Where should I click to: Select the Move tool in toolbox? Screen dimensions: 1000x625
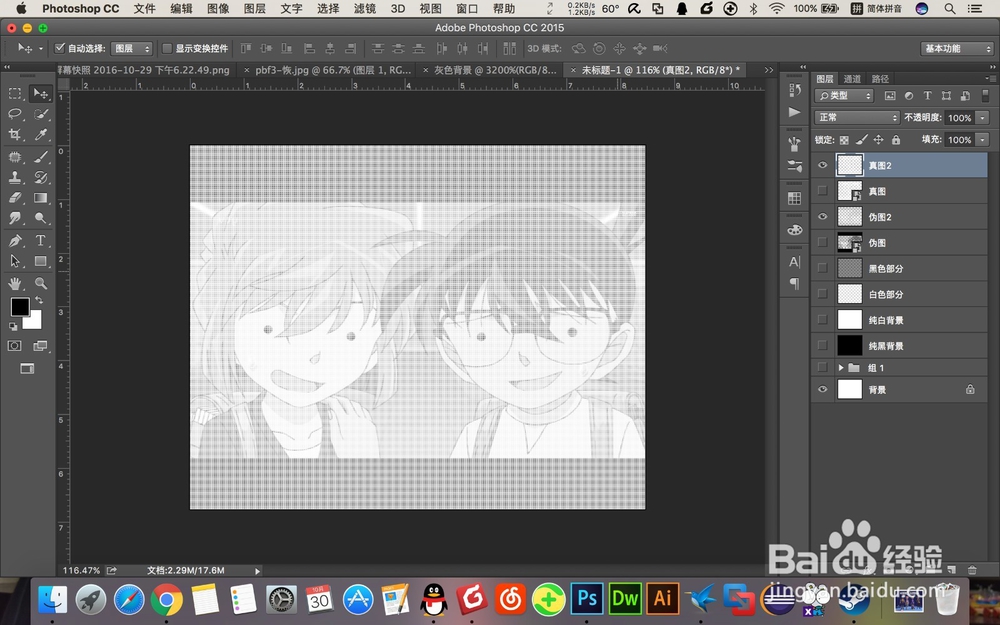(x=40, y=94)
